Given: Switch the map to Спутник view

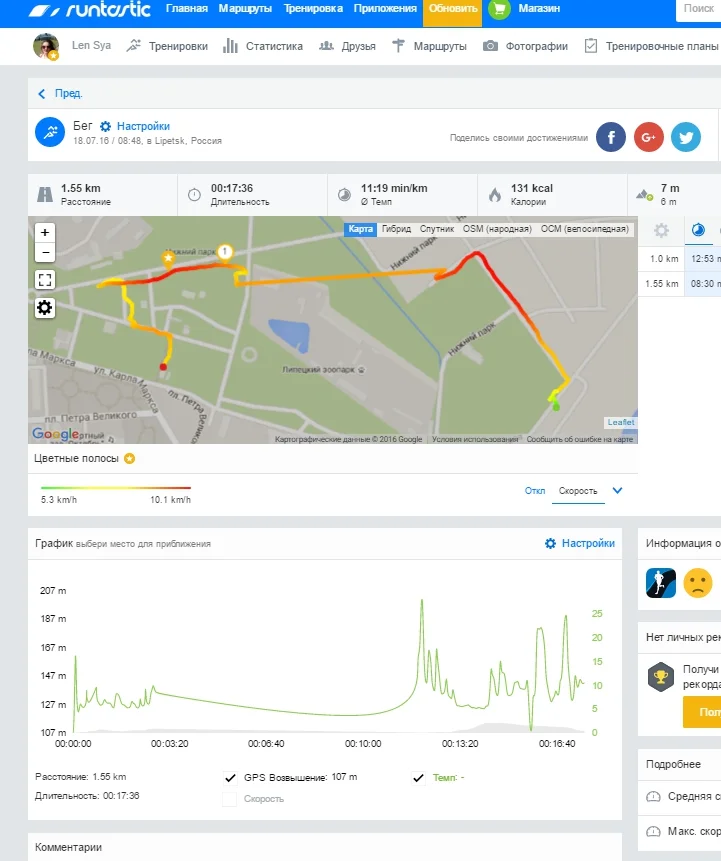Looking at the screenshot, I should coord(437,229).
